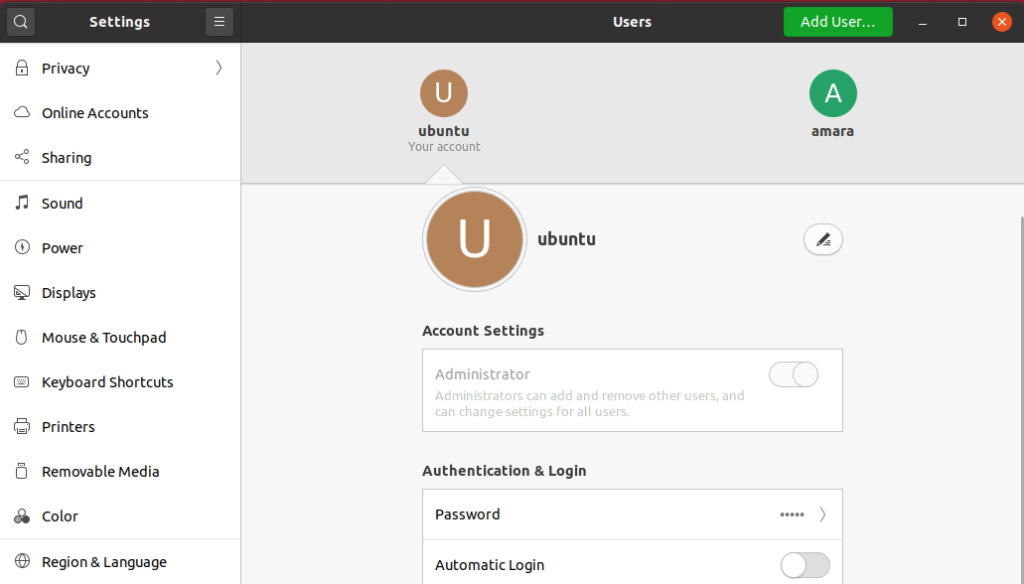
Task: Click the Printers icon in sidebar
Action: (22, 427)
